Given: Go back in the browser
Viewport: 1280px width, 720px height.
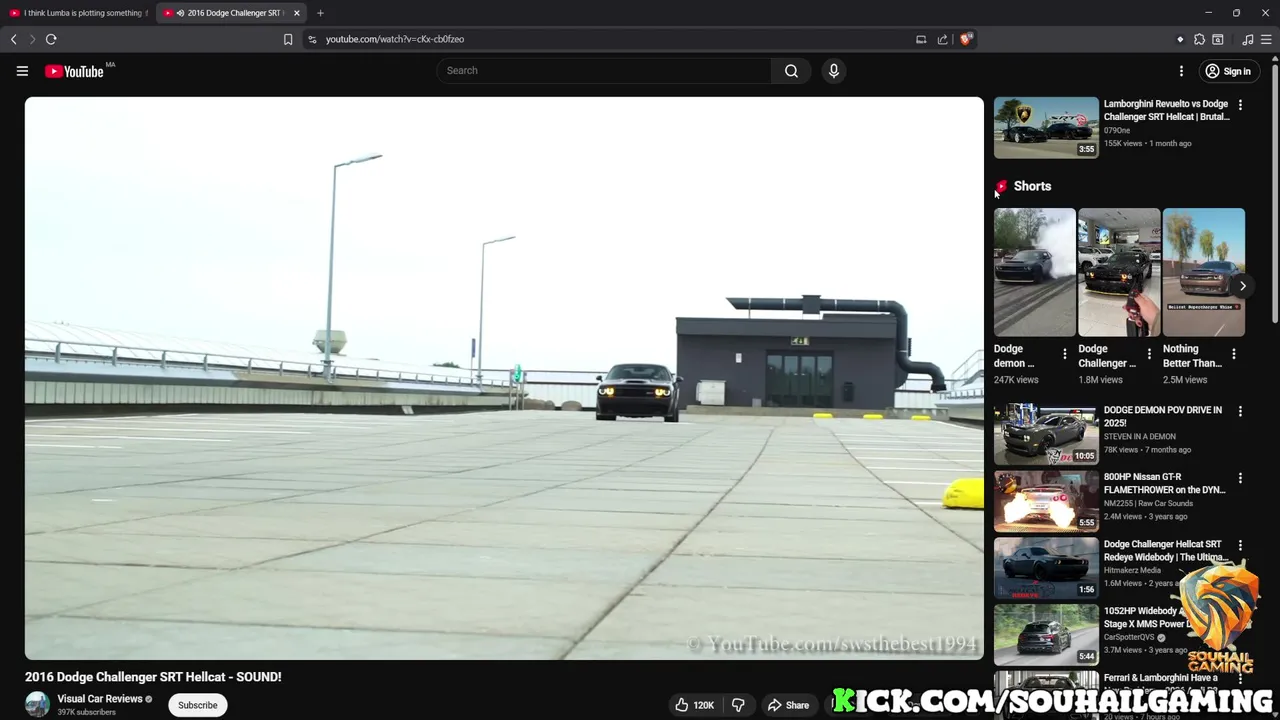Looking at the screenshot, I should point(14,39).
